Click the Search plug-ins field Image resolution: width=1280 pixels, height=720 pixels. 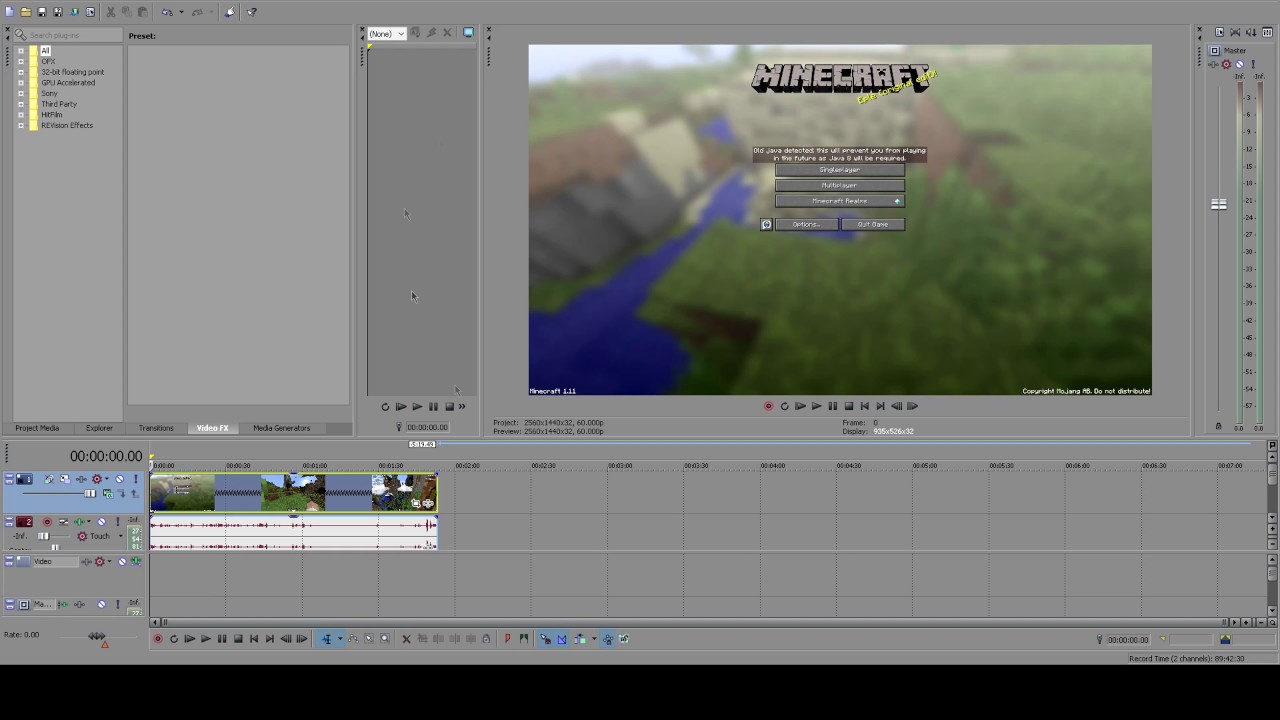(67, 35)
